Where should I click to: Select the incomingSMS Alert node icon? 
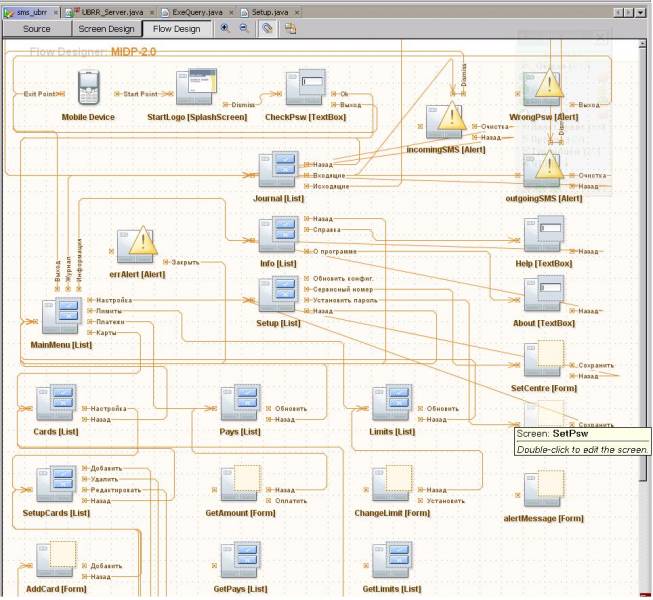pos(445,121)
